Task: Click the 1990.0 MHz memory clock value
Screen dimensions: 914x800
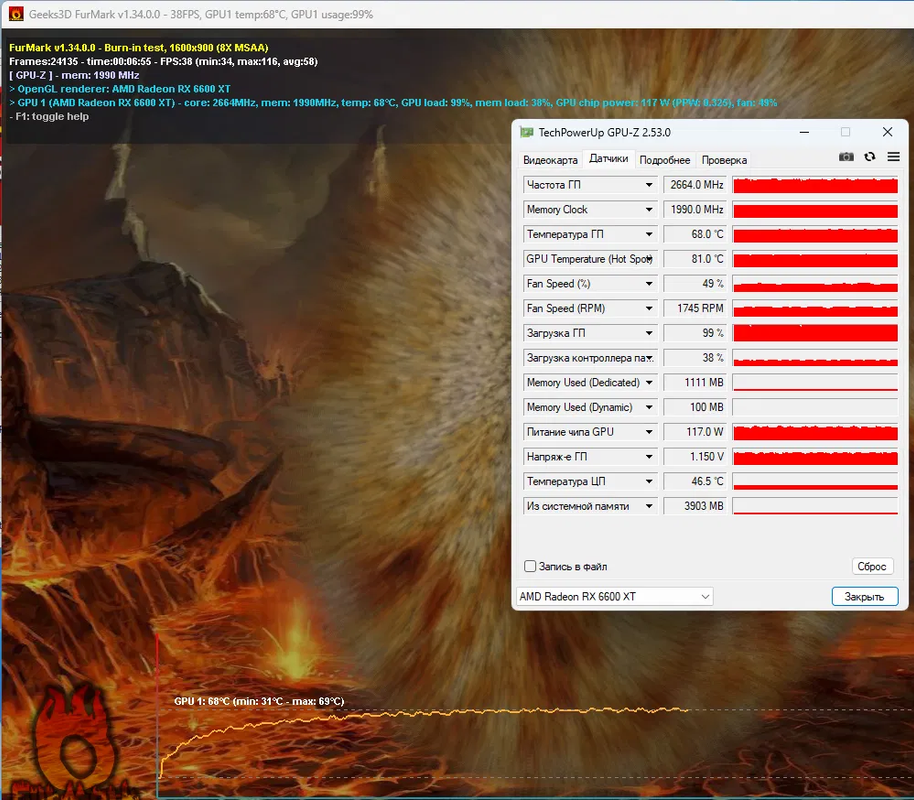Action: [x=695, y=209]
